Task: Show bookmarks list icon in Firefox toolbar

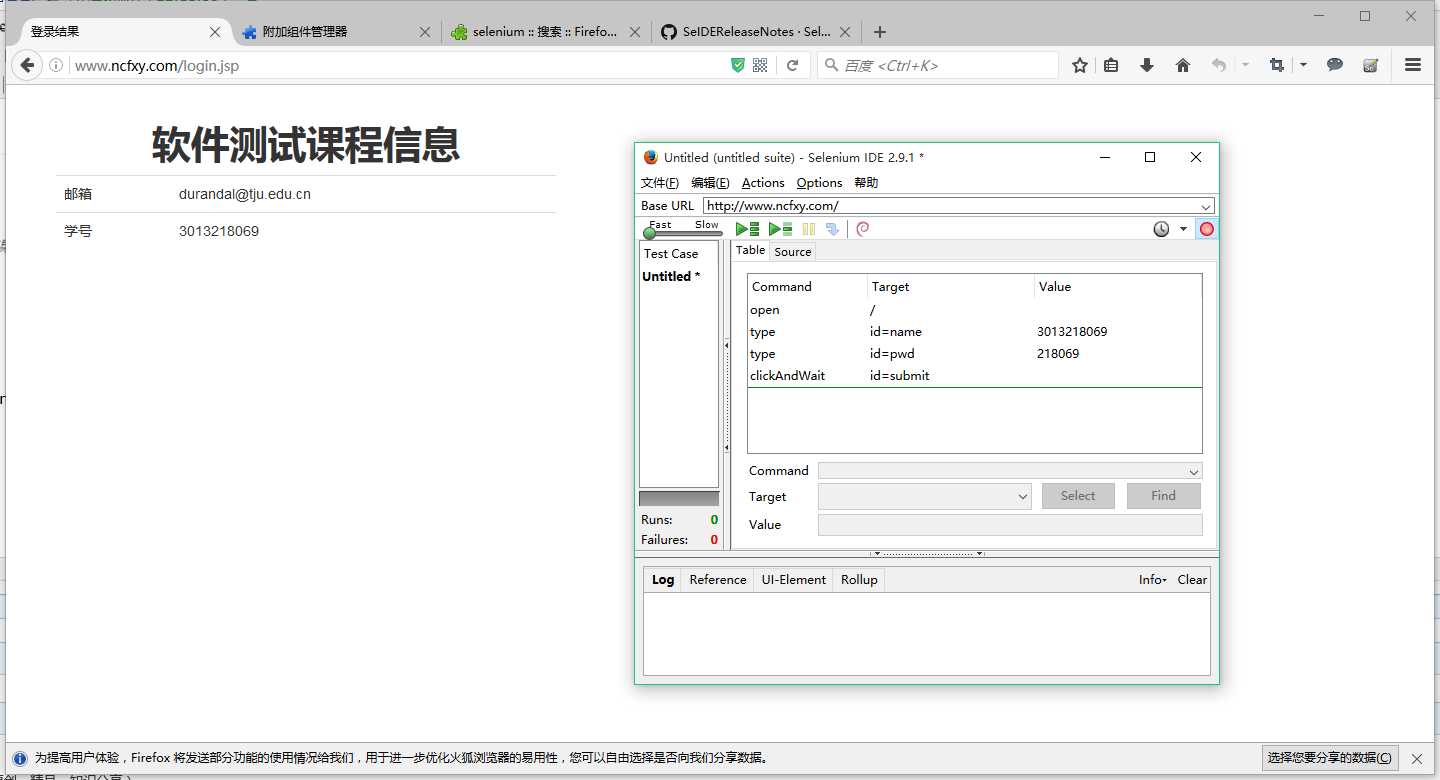Action: tap(1111, 65)
